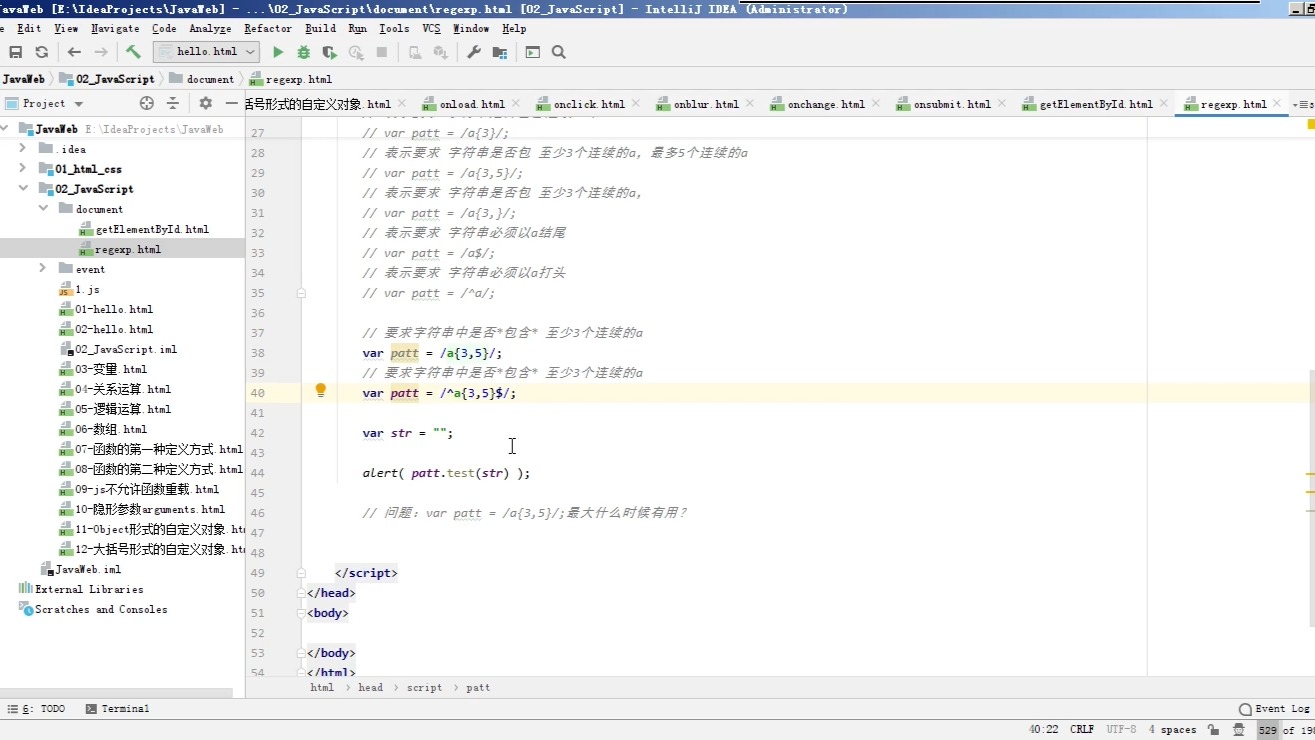Select 1.js in project tree
Image resolution: width=1315 pixels, height=740 pixels.
[x=87, y=289]
